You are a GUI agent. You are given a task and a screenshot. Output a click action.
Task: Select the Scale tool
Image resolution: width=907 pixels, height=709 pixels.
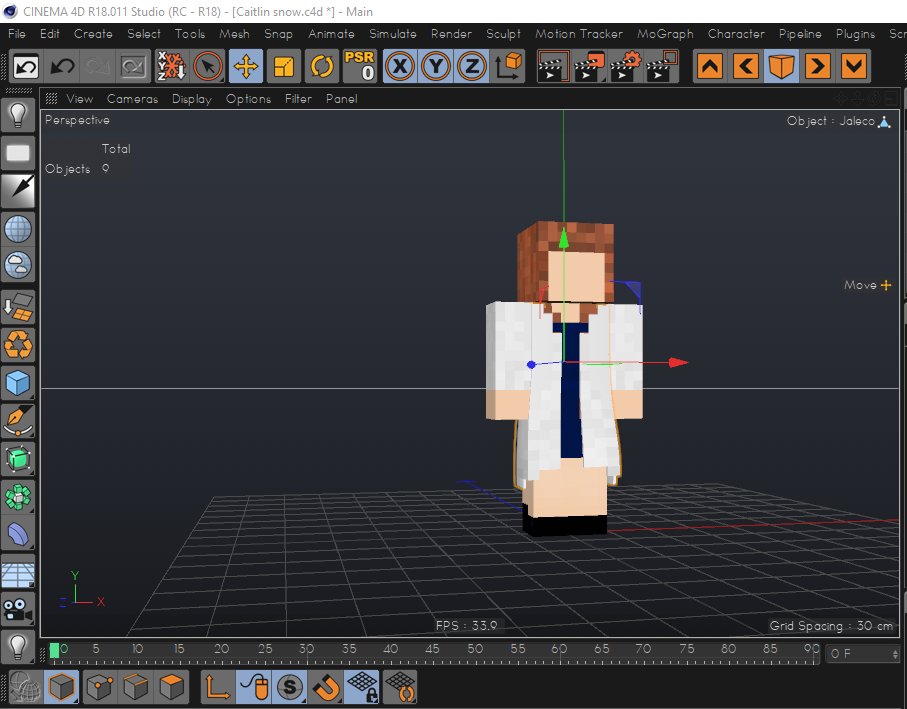[283, 67]
